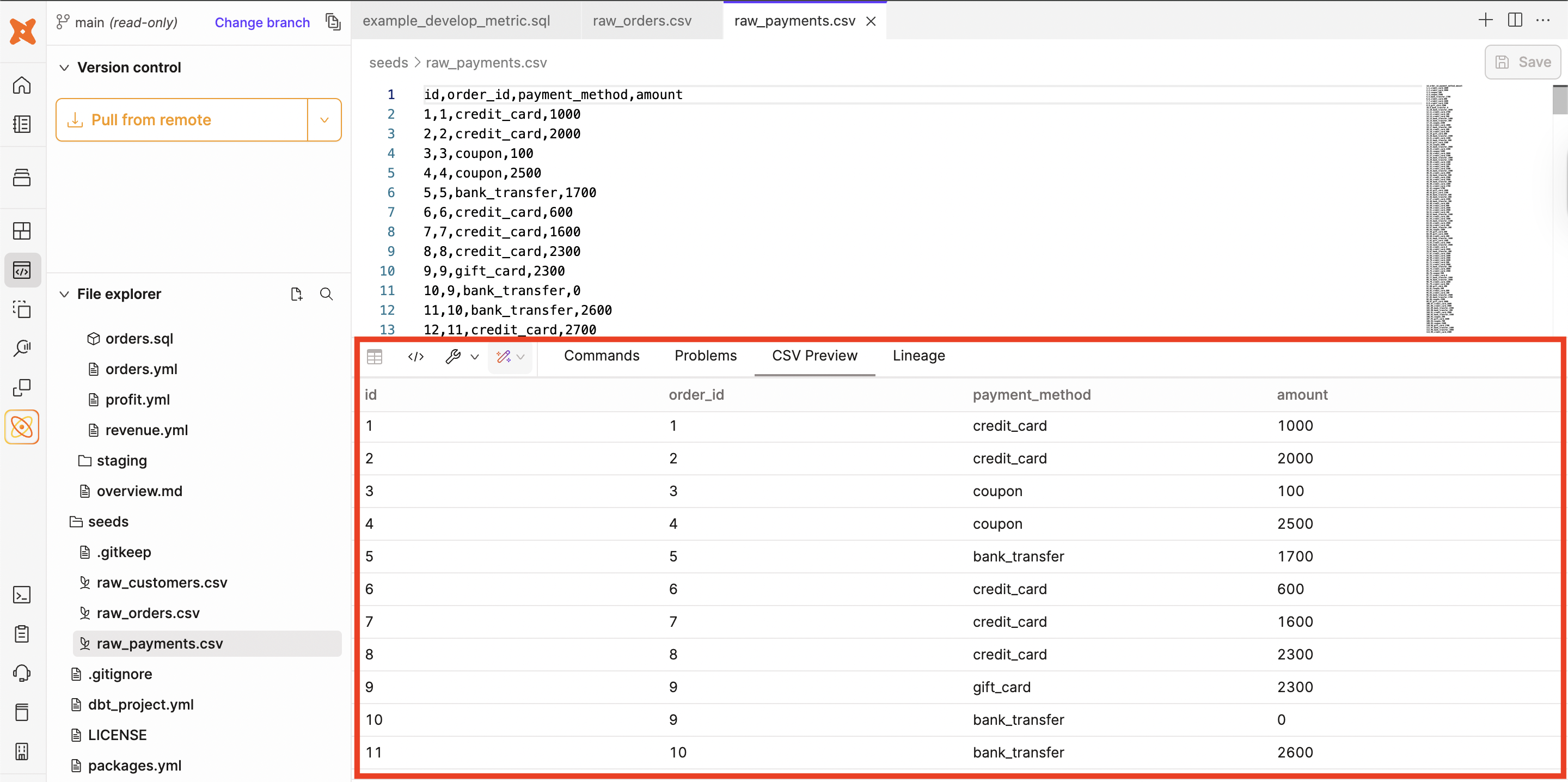
Task: Click the compiled code icon in preview toolbar
Action: click(x=415, y=357)
